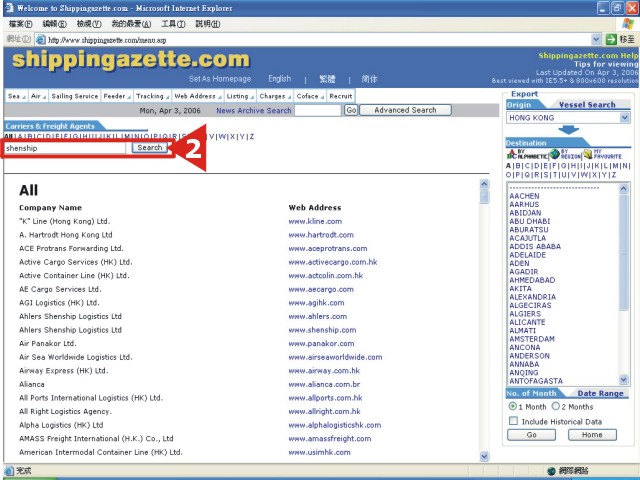Expand the Air navigation menu
The image size is (640, 480).
point(39,96)
